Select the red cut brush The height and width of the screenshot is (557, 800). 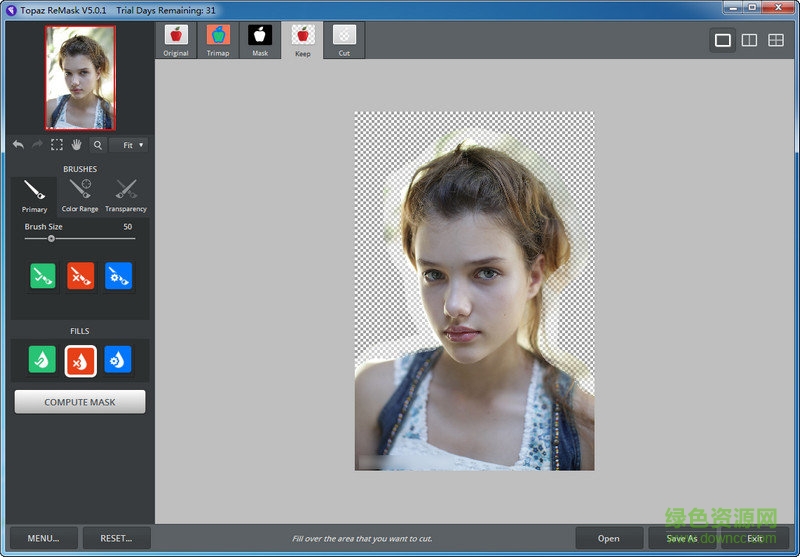click(x=80, y=276)
